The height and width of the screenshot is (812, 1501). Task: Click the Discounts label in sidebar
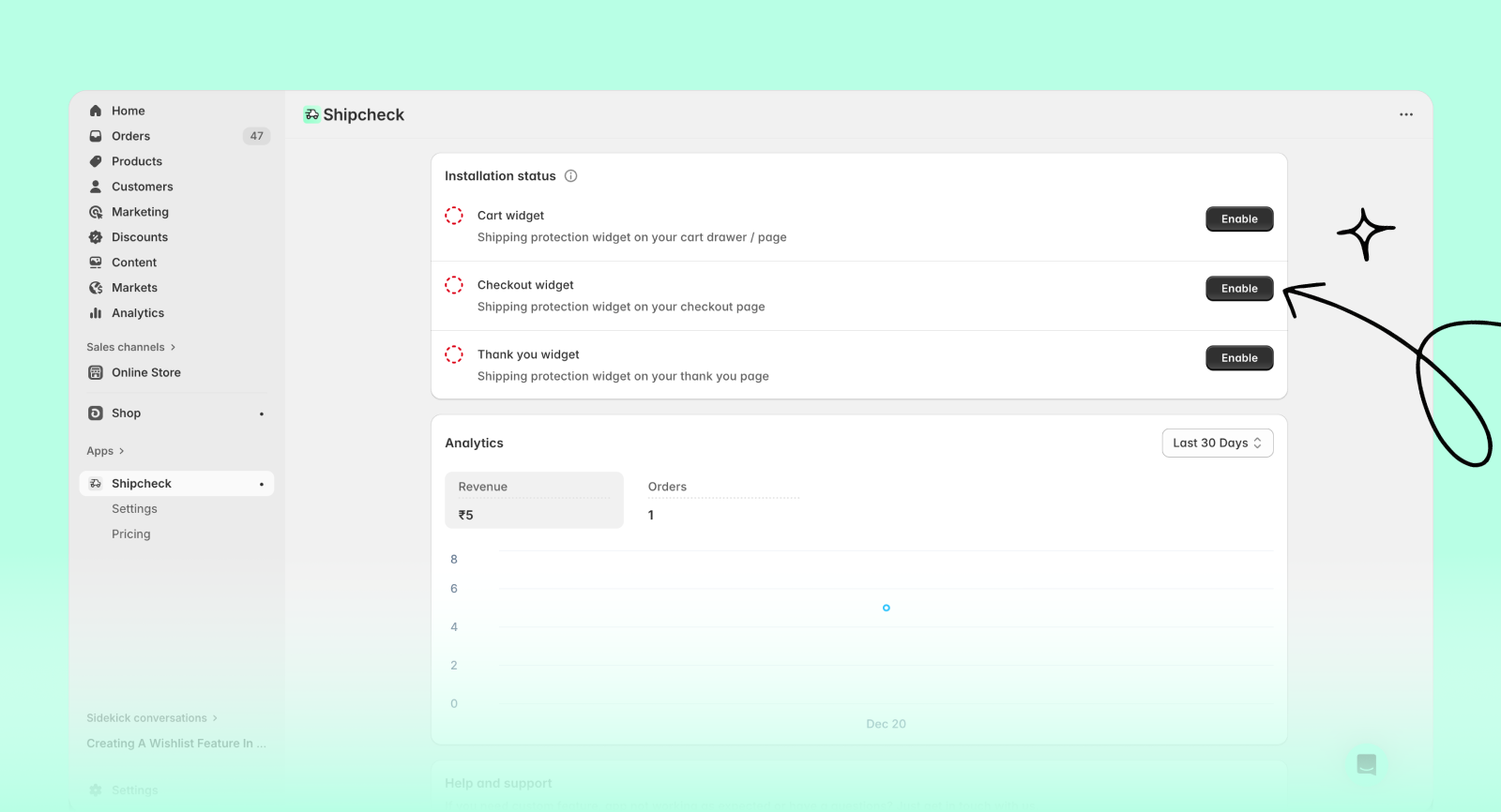pos(140,237)
